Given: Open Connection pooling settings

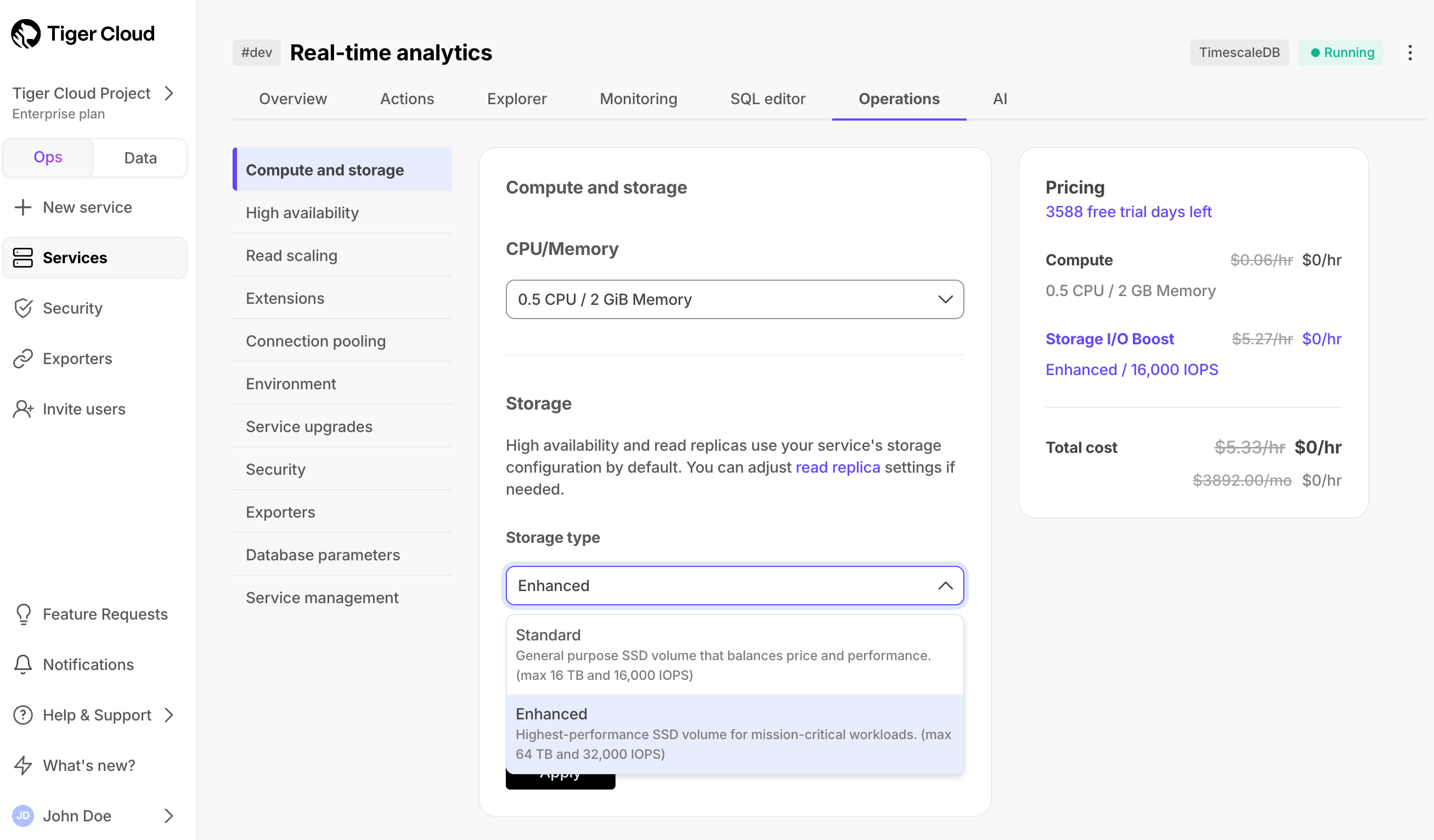Looking at the screenshot, I should 342,340.
